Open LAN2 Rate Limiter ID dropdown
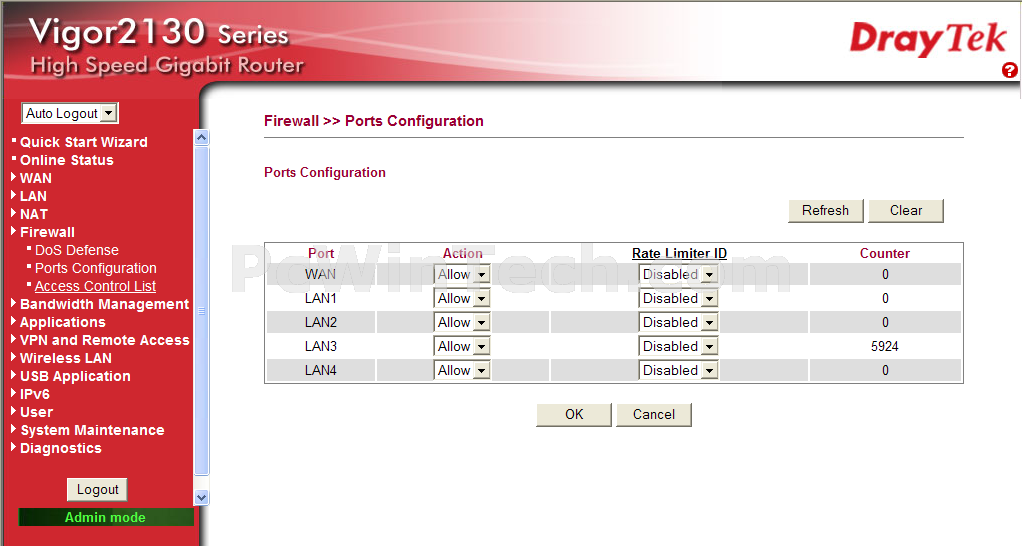 679,323
